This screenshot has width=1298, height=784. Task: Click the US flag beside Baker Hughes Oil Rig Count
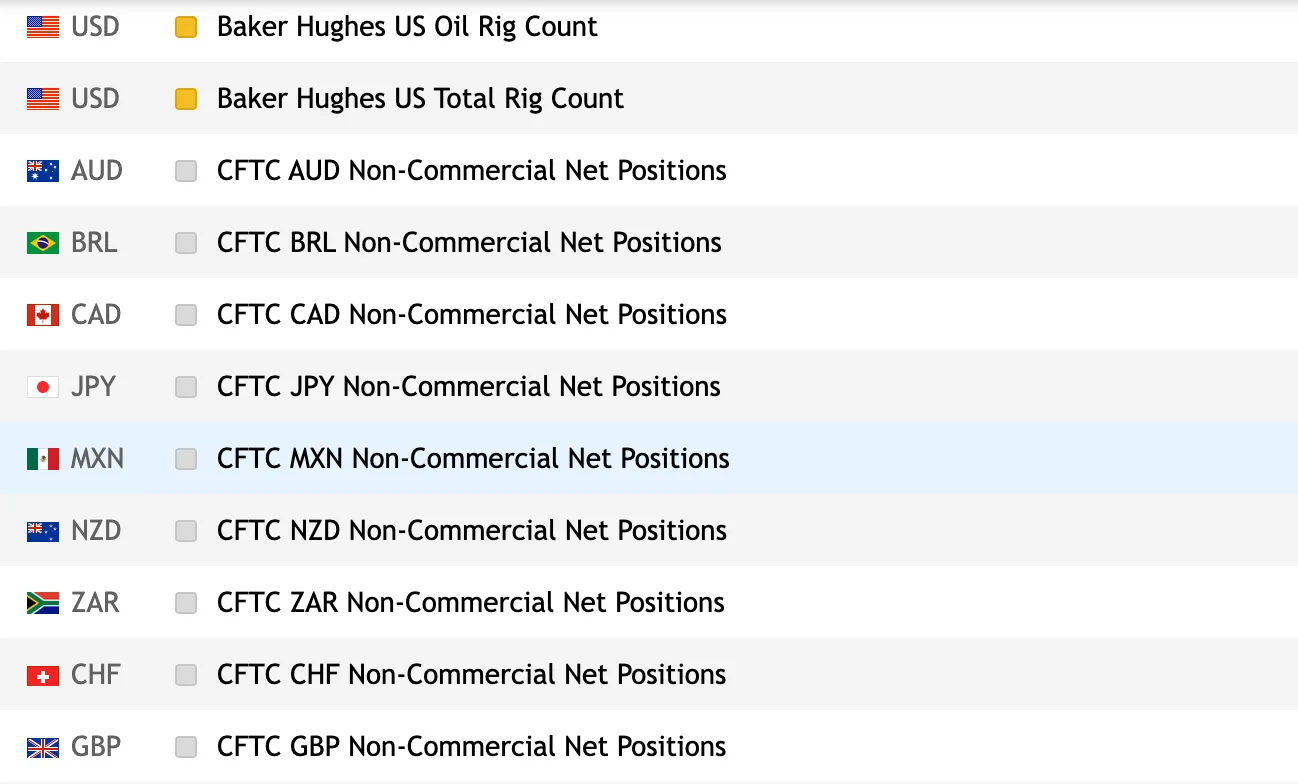point(43,27)
